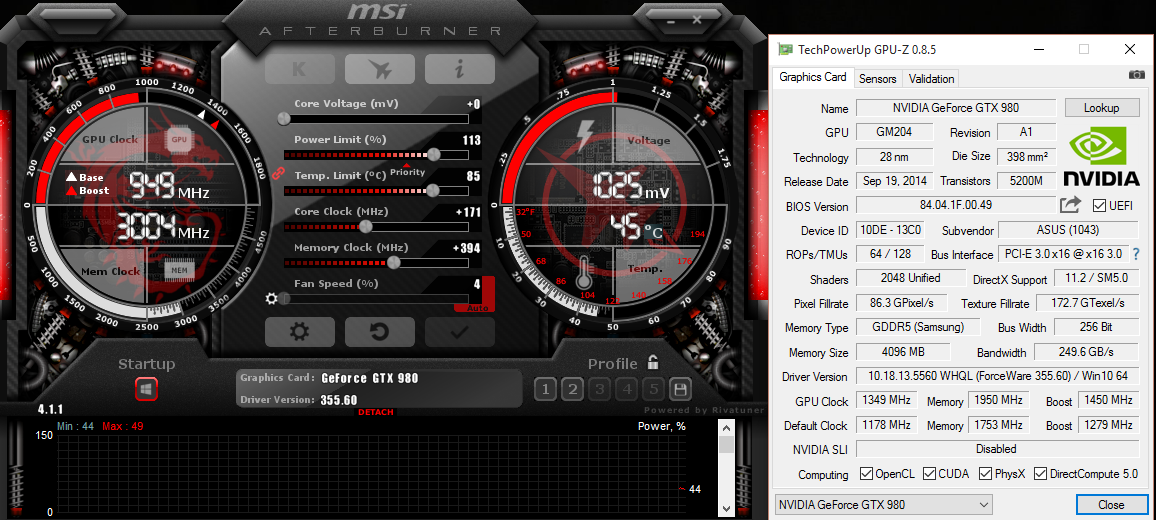Viewport: 1156px width, 520px height.
Task: Click the monitoring graph scroll down arrow
Action: click(726, 508)
